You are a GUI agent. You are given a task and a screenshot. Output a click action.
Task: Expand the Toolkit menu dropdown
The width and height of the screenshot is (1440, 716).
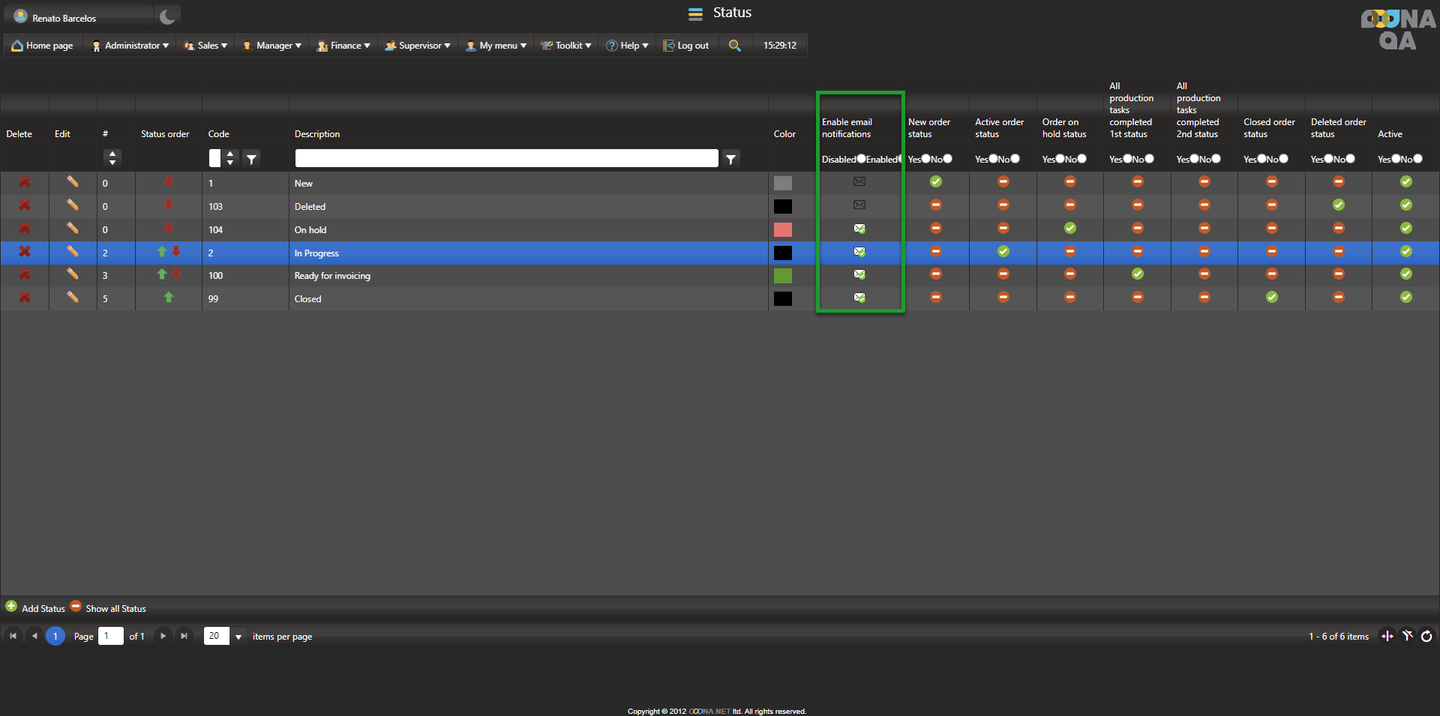coord(566,46)
